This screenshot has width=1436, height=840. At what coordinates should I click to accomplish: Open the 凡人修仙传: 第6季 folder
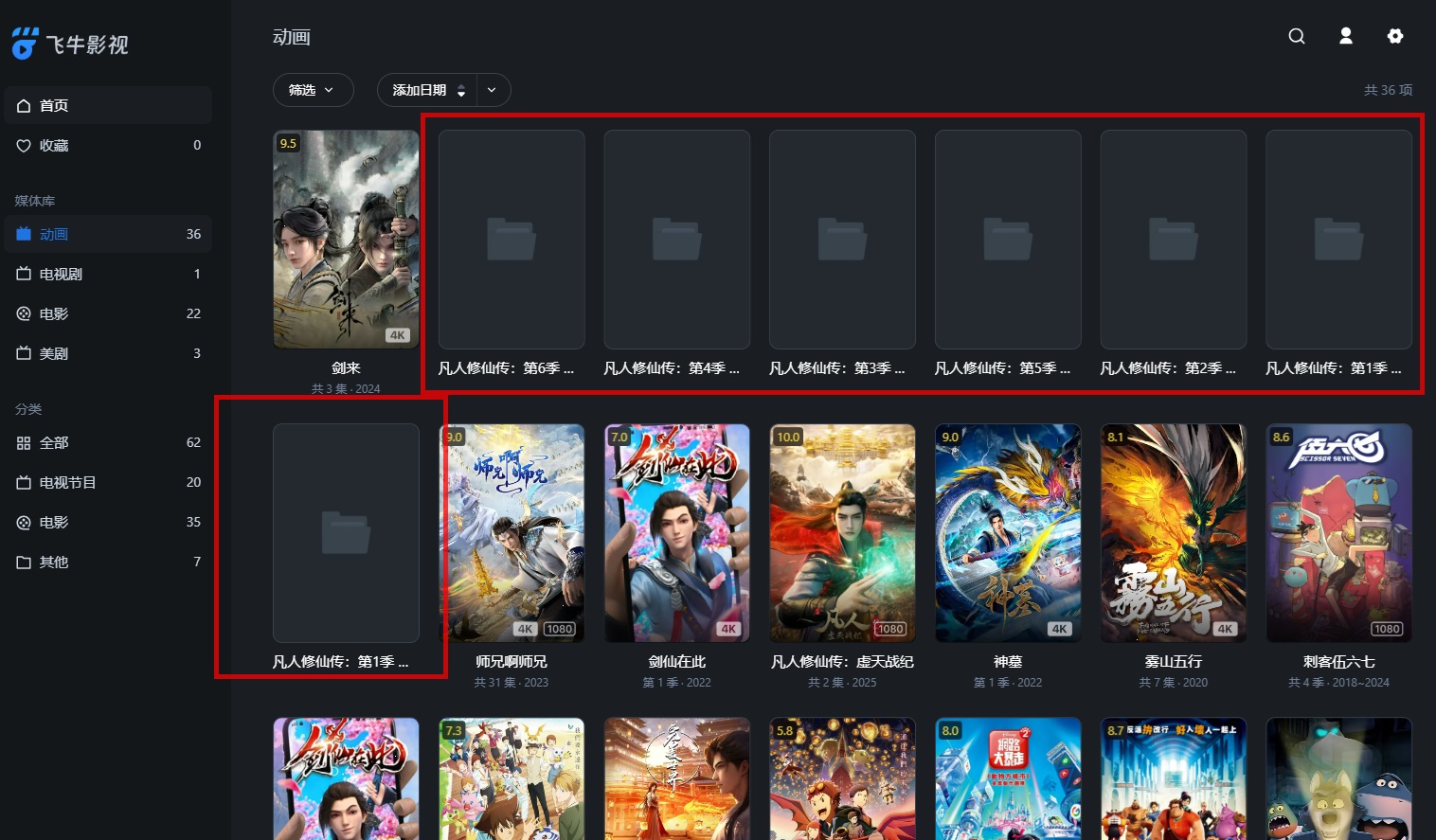[x=512, y=240]
